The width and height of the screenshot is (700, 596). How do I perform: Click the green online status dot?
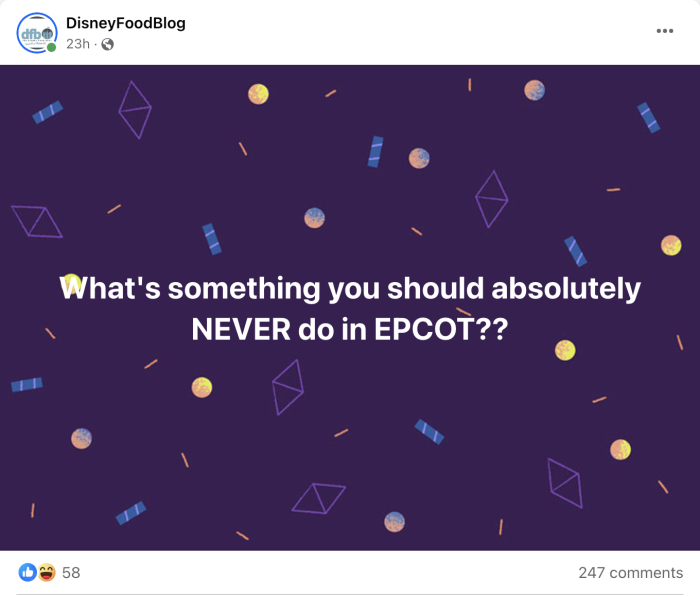[x=52, y=47]
